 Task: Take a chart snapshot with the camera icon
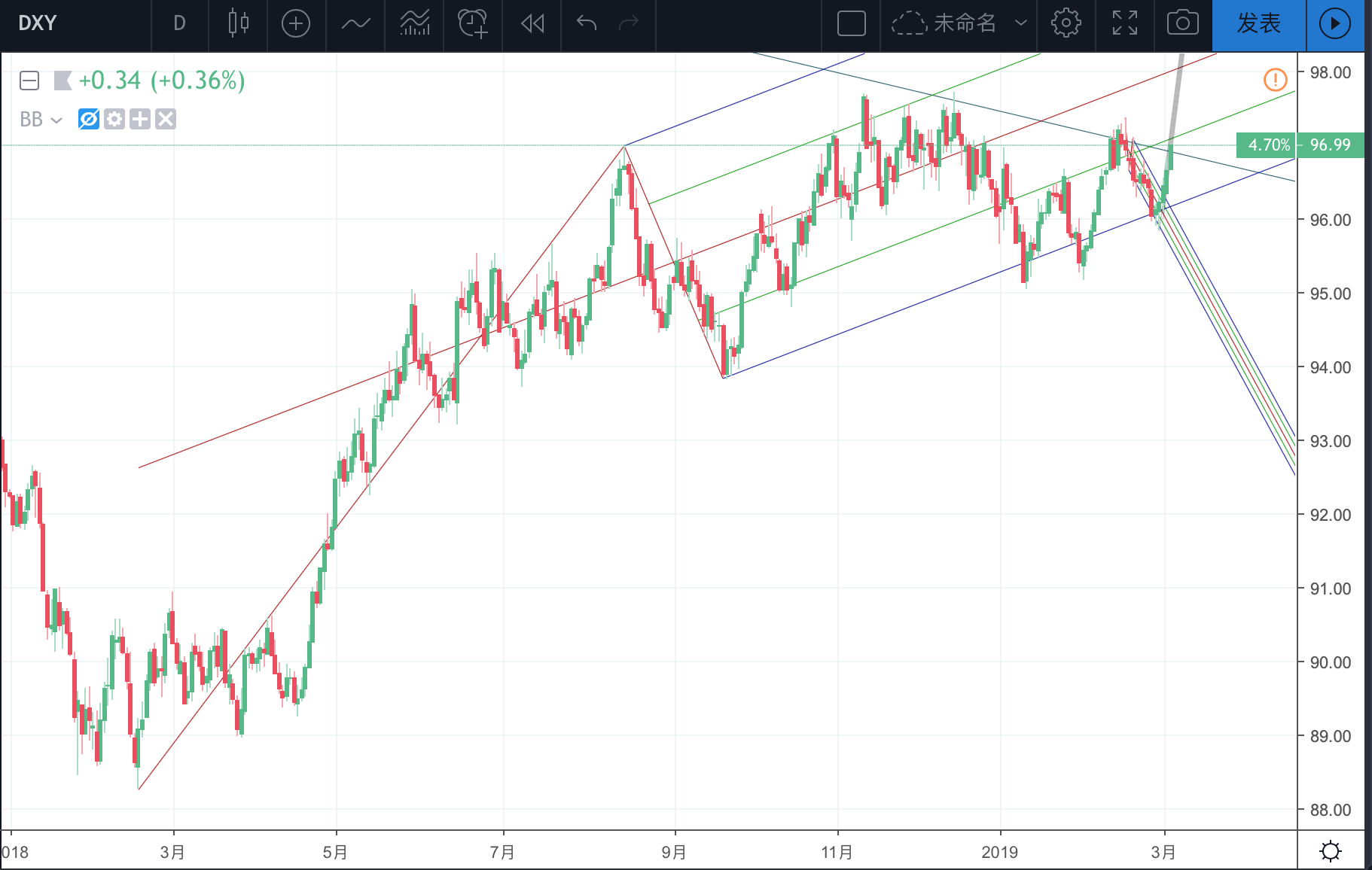(1182, 23)
